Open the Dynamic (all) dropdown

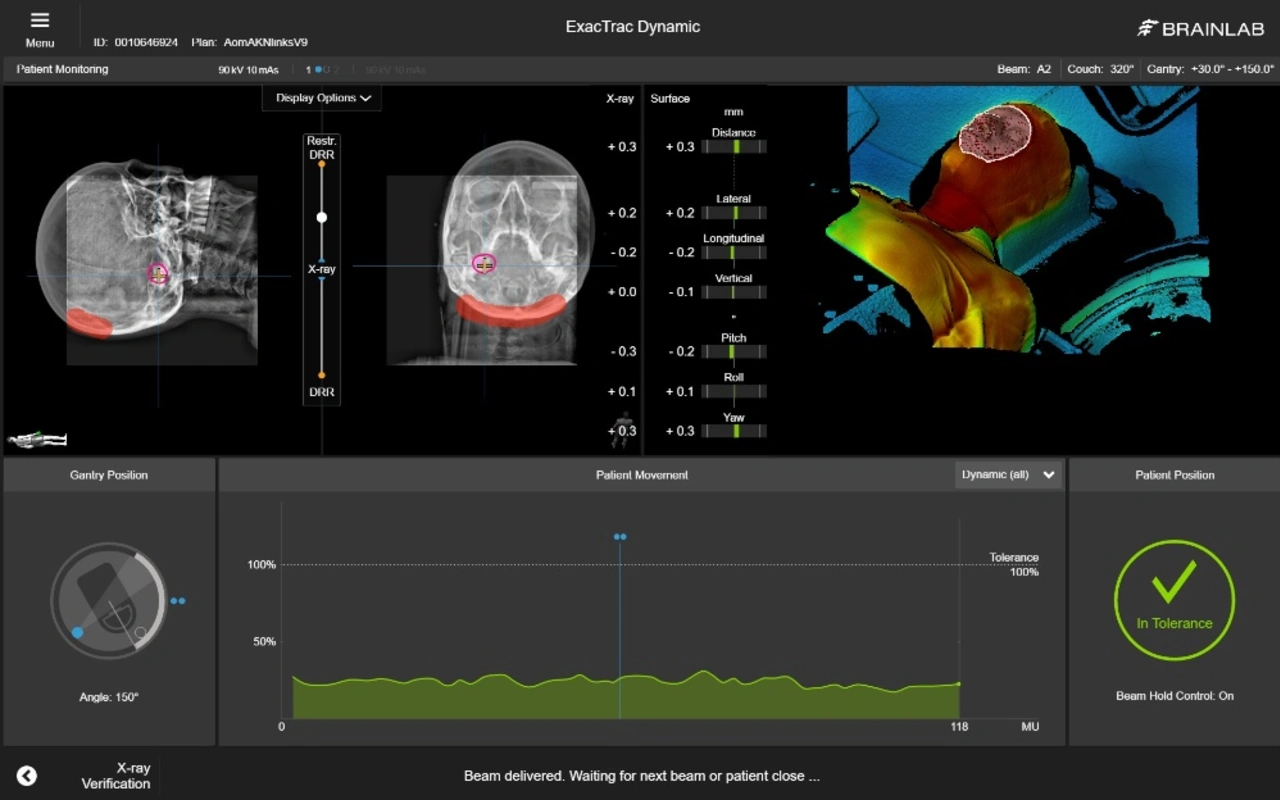pyautogui.click(x=1007, y=475)
